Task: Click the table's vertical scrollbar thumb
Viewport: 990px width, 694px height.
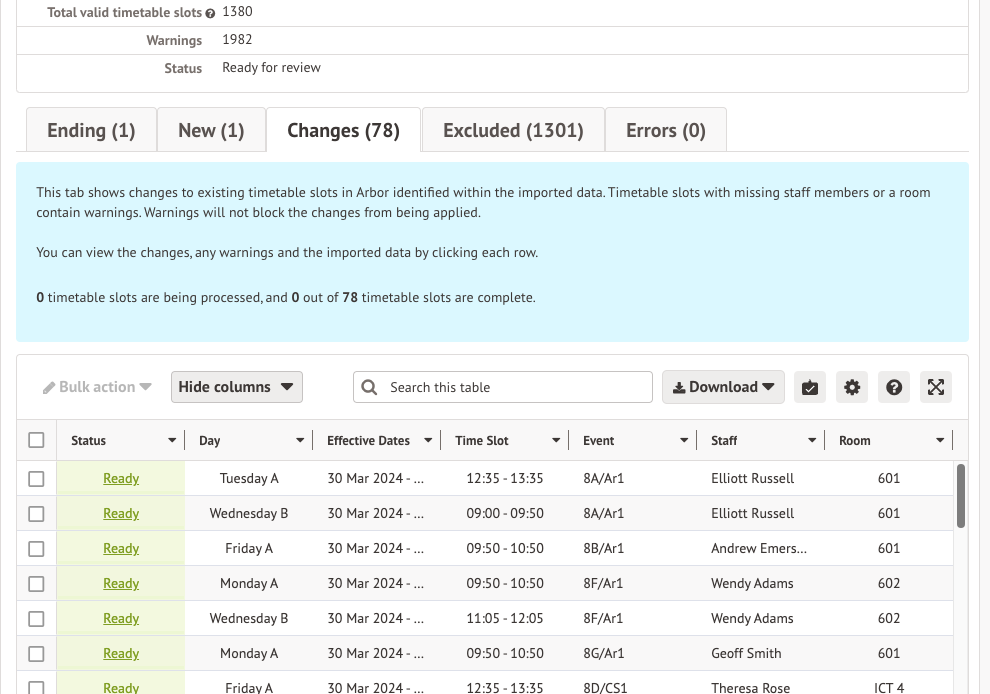Action: [x=961, y=495]
